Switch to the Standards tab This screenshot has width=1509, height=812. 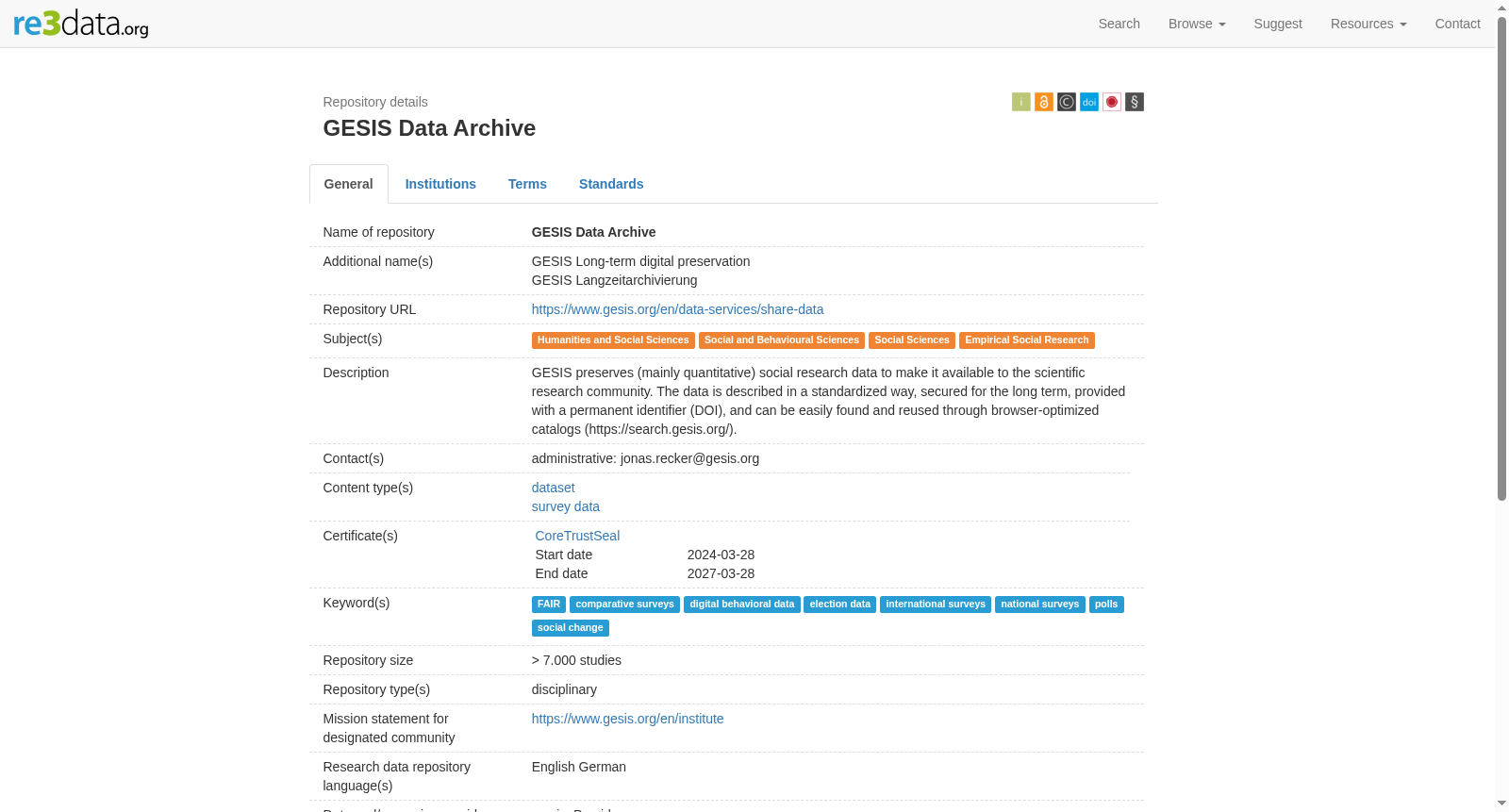click(x=611, y=184)
